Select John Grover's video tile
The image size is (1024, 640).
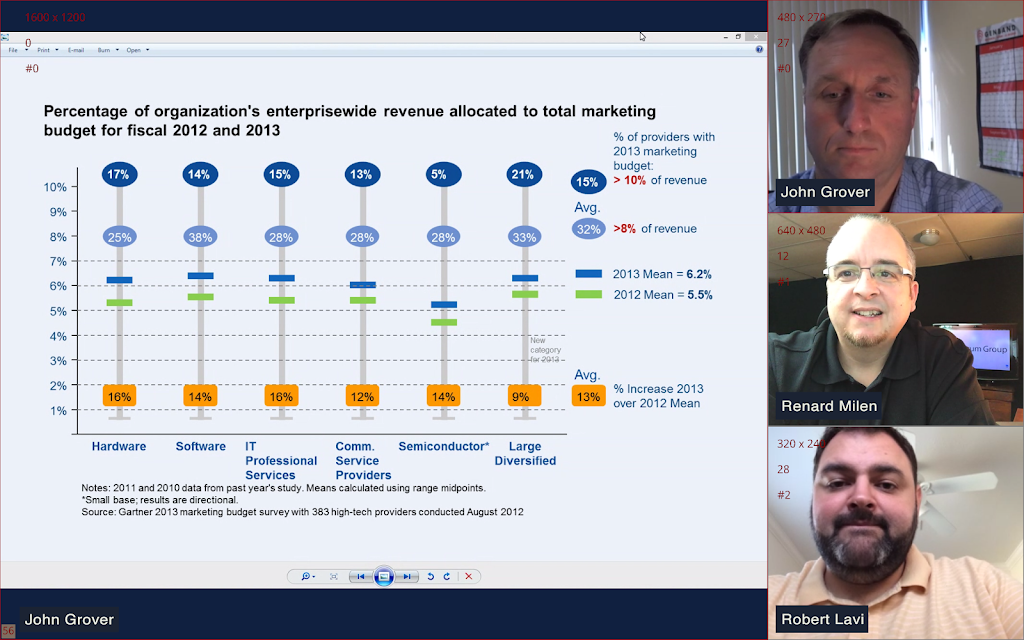pyautogui.click(x=896, y=106)
